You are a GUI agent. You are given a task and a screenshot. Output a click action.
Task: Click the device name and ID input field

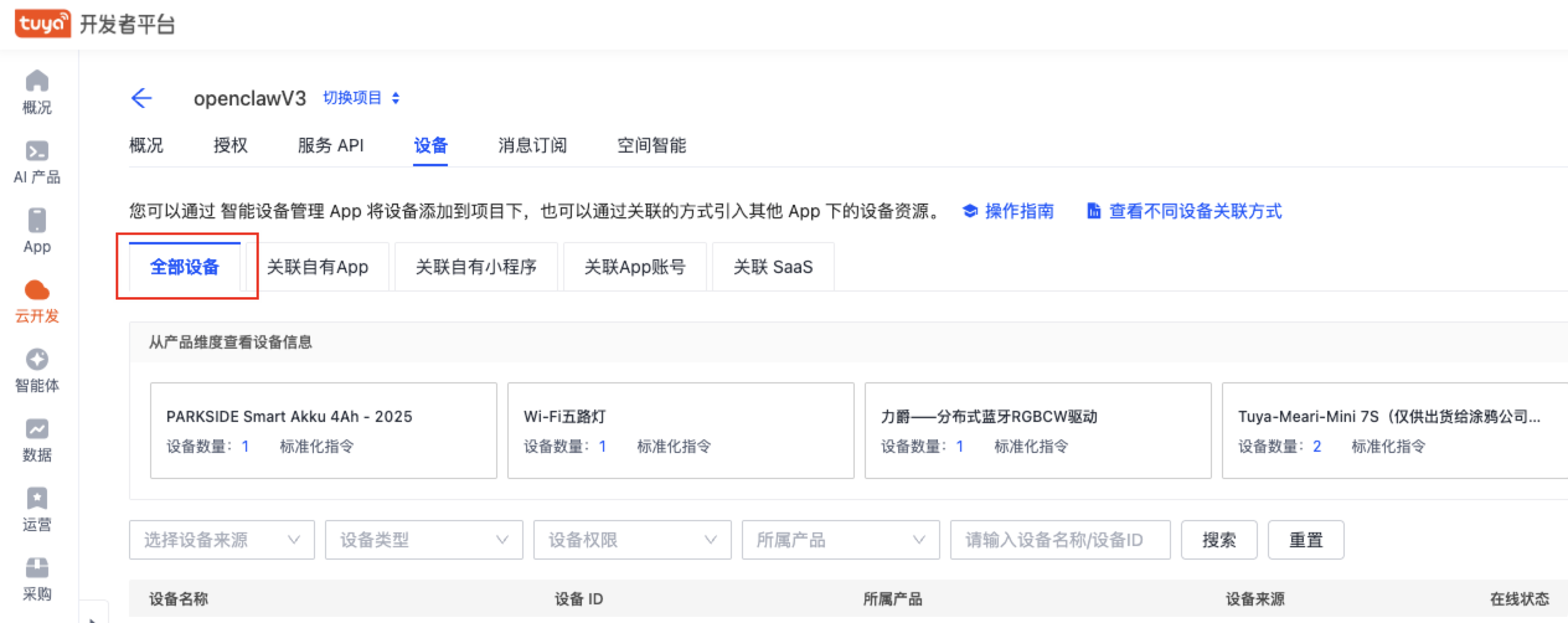coord(1061,540)
